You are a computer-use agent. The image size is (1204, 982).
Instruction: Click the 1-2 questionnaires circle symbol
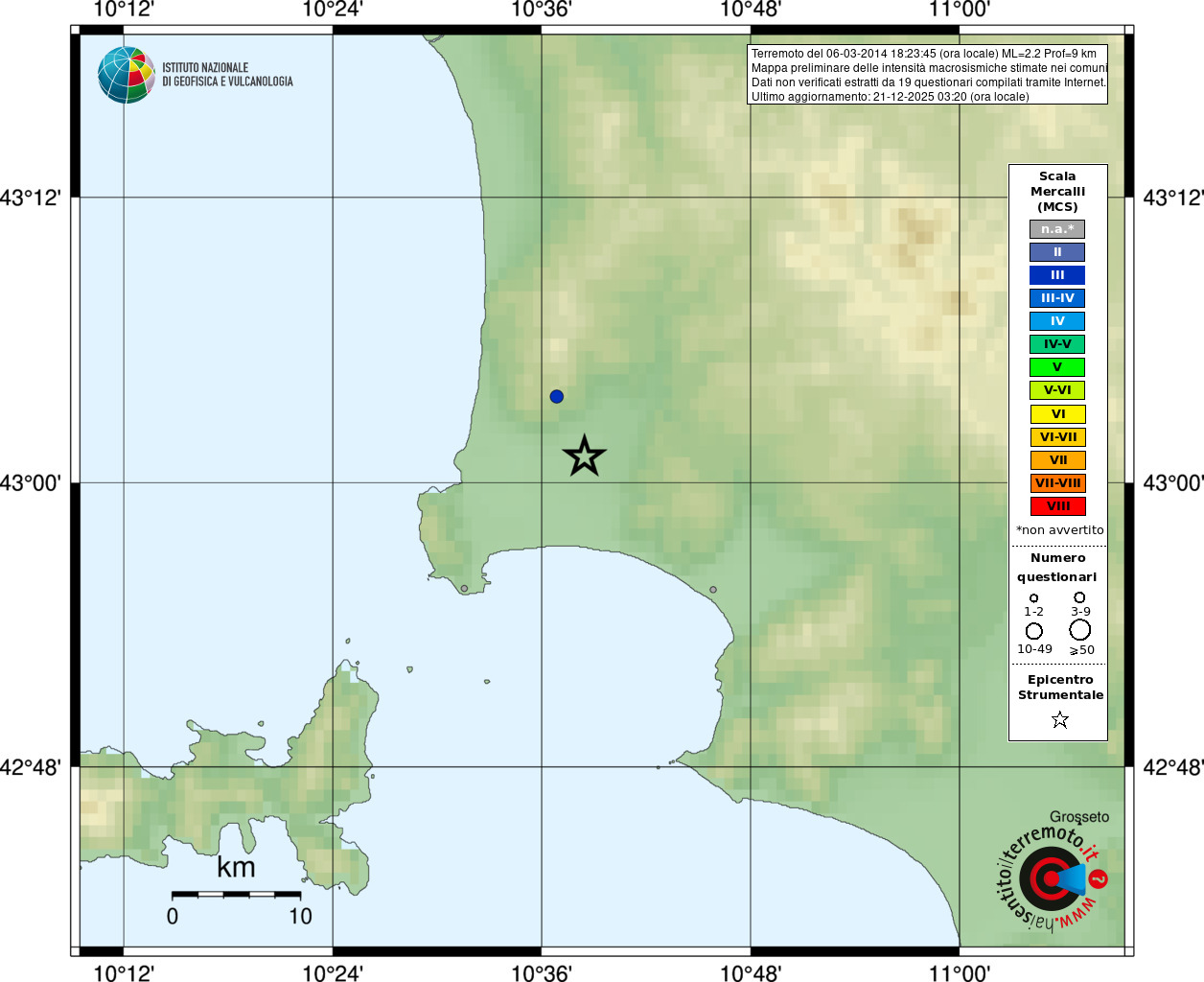pyautogui.click(x=1033, y=598)
